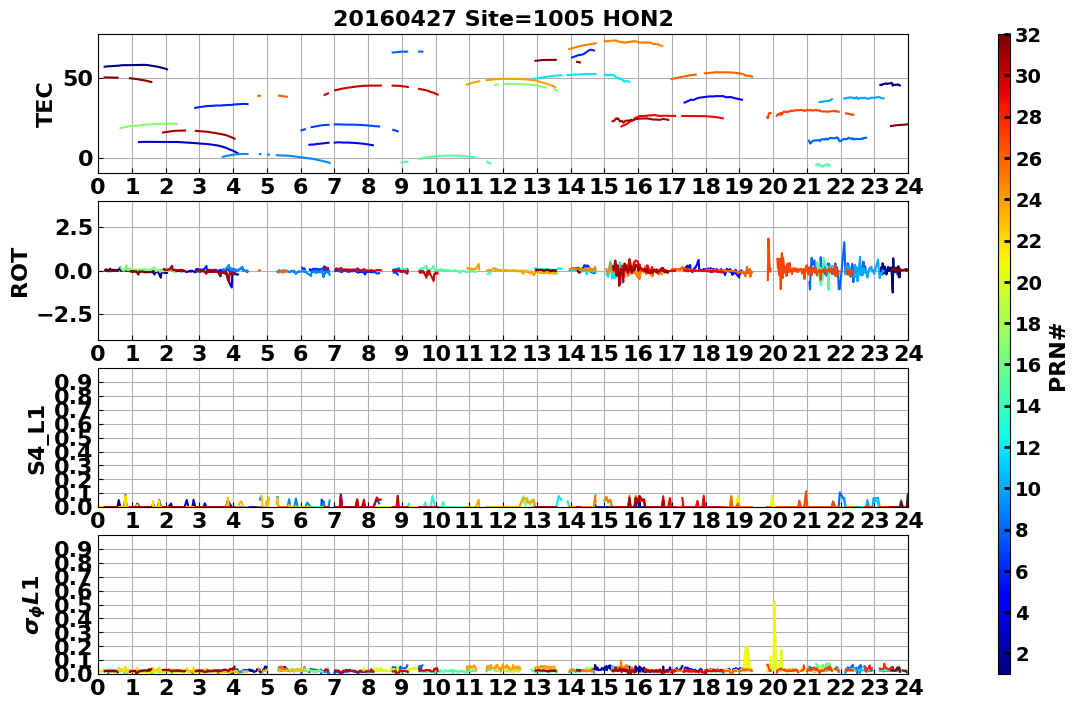Viewport: 1077px width, 709px height.
Task: Click hour "24" tick under the TEC panel
Action: 908,186
